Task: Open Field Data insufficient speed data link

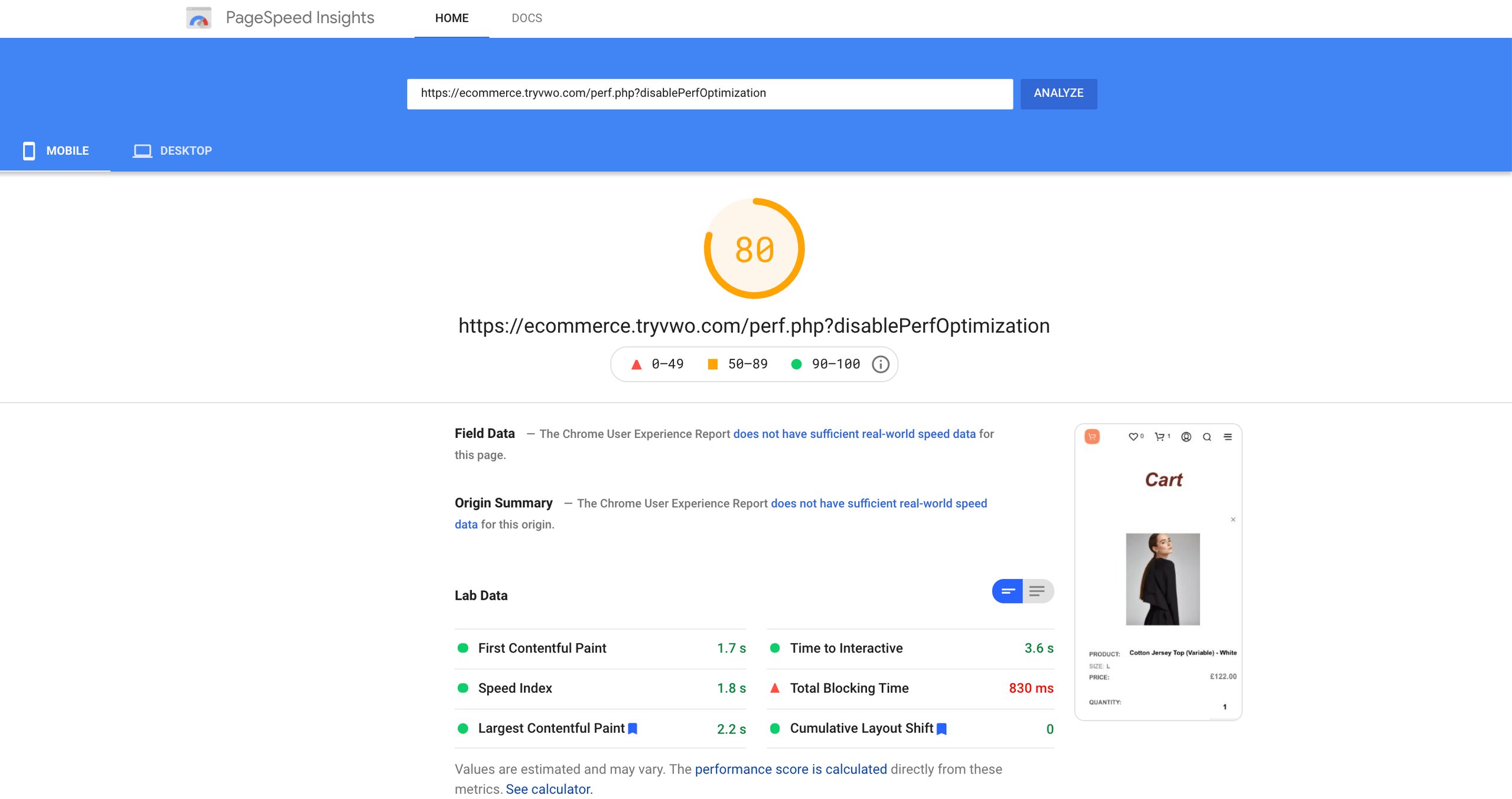Action: pyautogui.click(x=854, y=434)
